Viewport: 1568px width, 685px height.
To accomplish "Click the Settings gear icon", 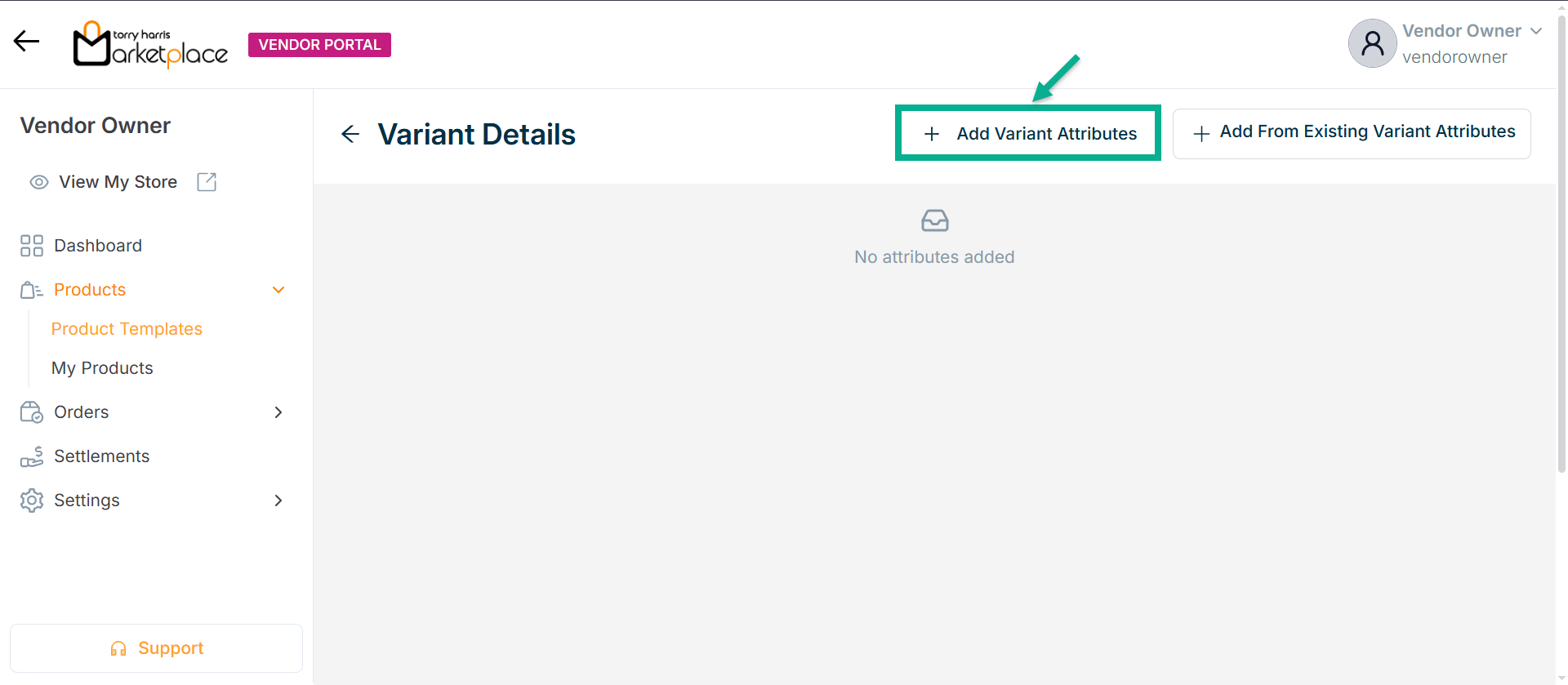I will click(x=32, y=500).
